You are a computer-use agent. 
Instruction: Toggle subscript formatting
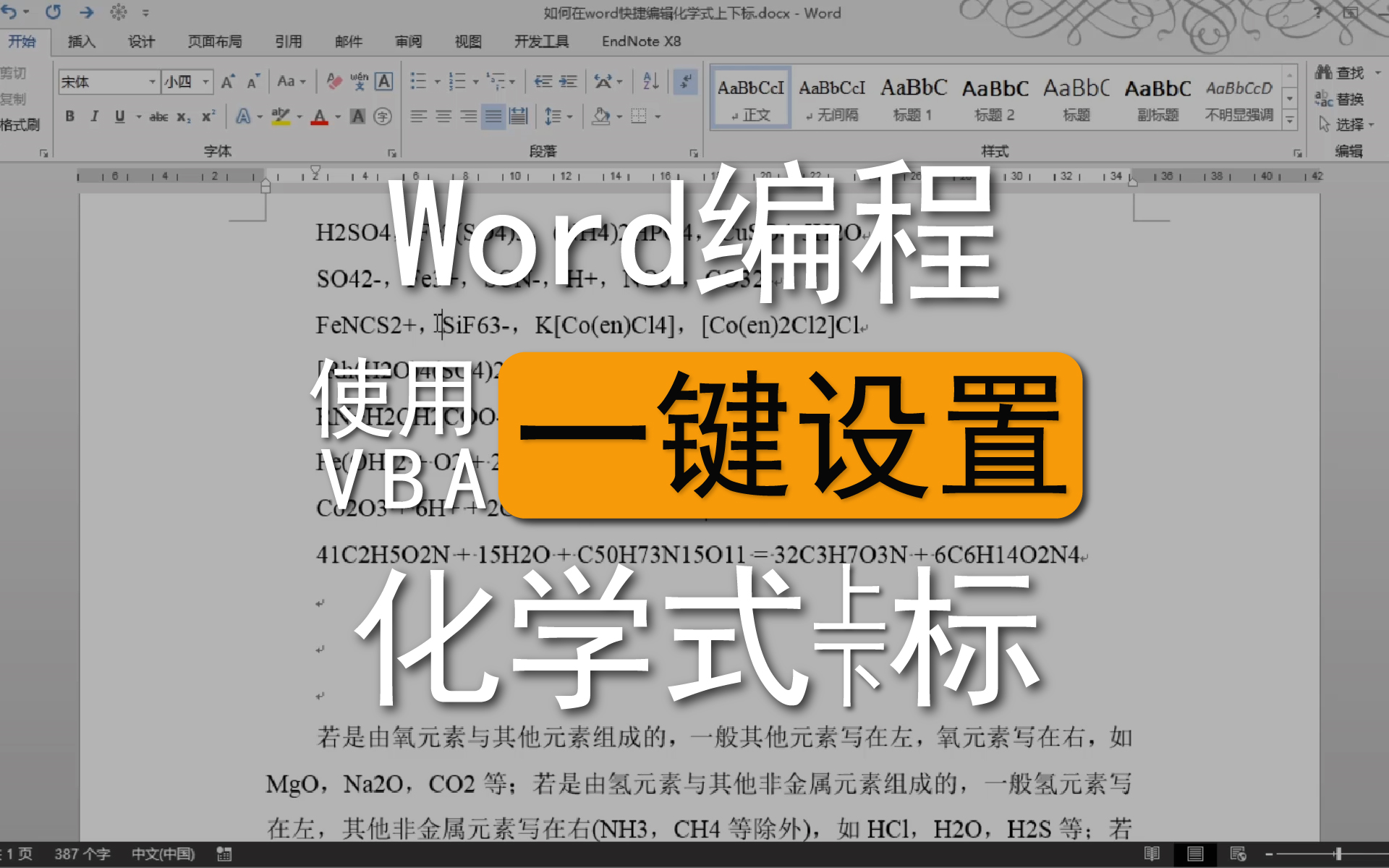pos(184,116)
